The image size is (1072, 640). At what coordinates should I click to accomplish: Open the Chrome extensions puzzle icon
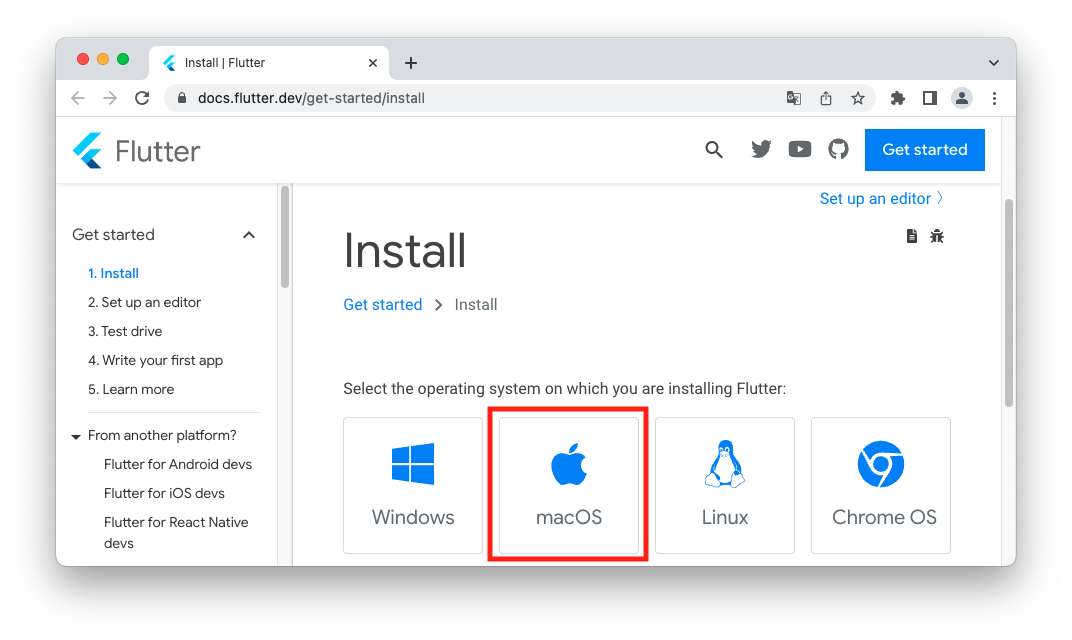coord(898,98)
